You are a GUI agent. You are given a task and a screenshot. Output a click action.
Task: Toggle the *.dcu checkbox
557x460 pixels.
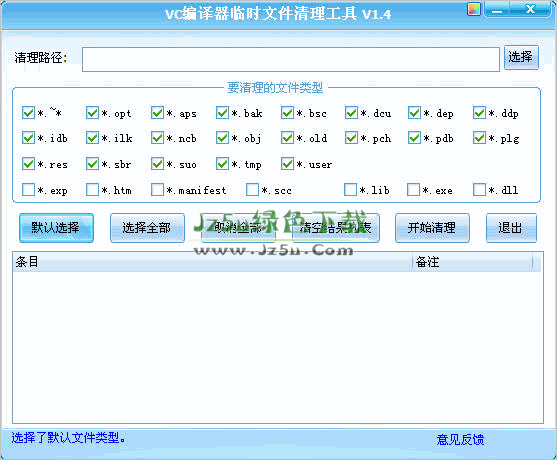351,113
